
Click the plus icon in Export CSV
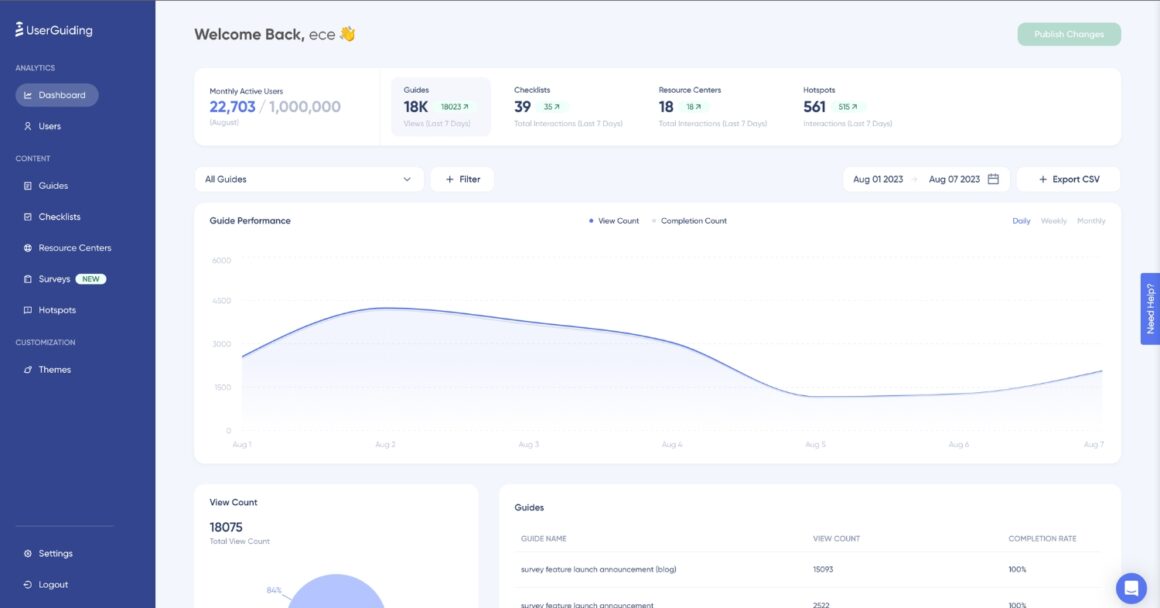(x=1043, y=179)
